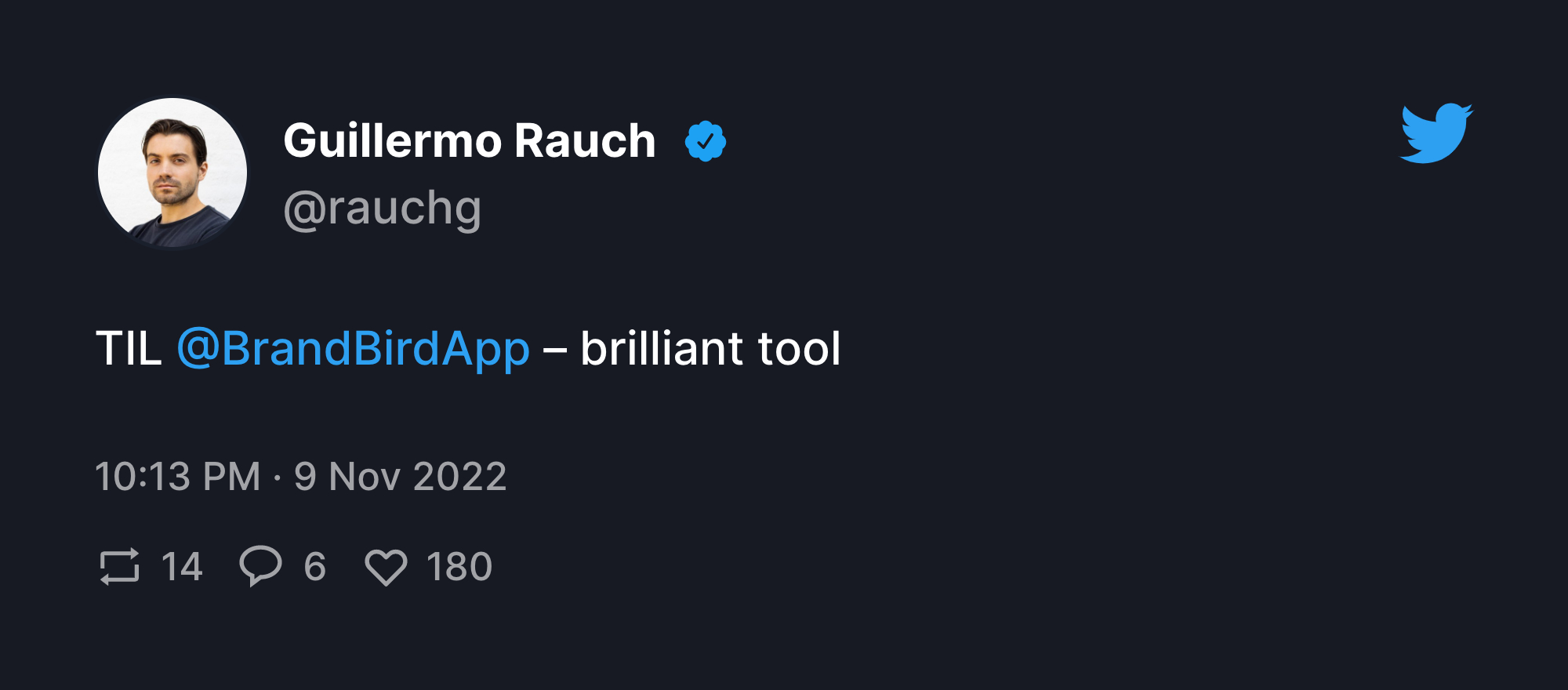
Task: Open Guillermo Rauch's profile photo
Action: [x=172, y=172]
